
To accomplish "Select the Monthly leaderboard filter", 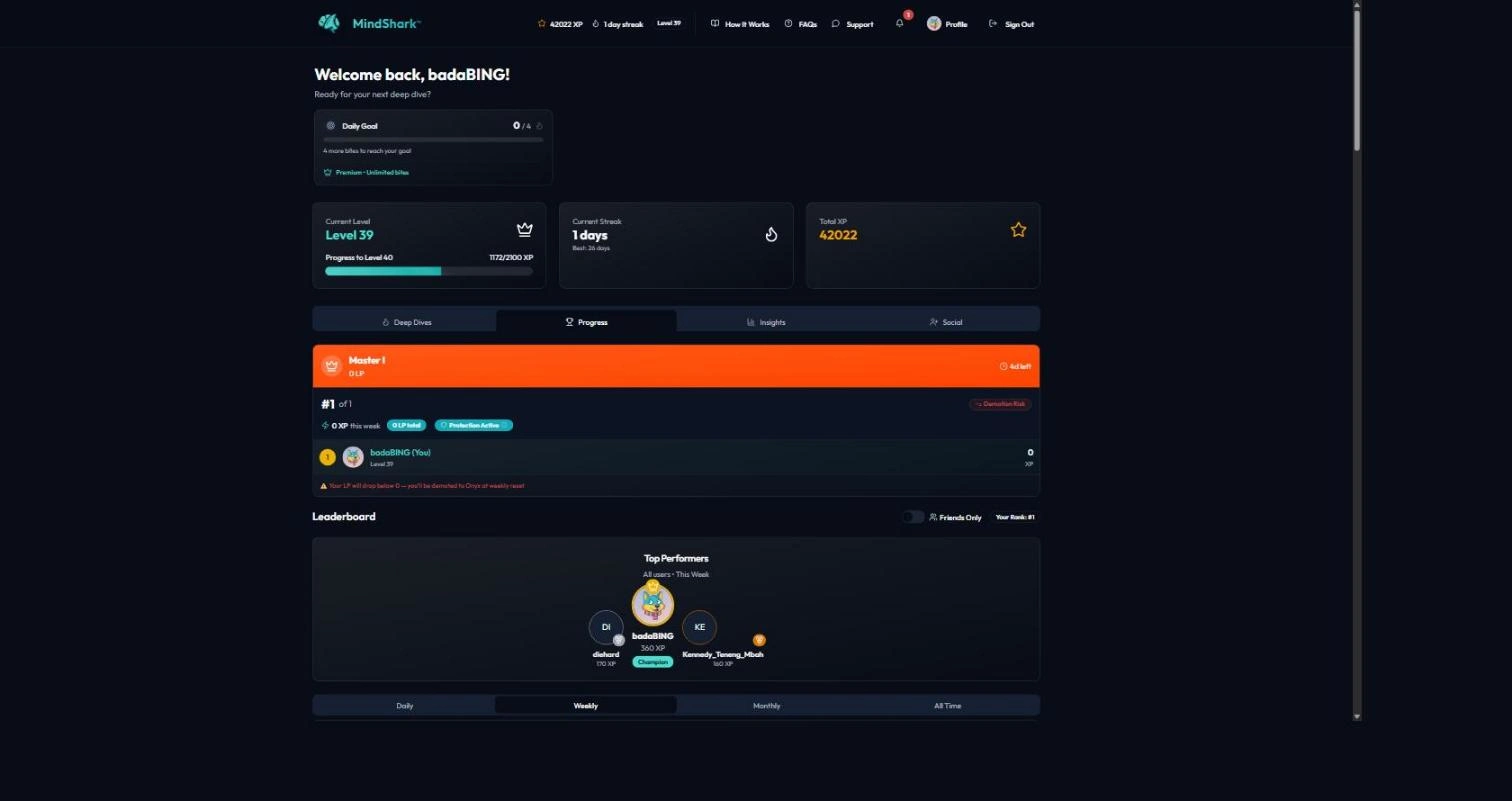I will pos(766,706).
